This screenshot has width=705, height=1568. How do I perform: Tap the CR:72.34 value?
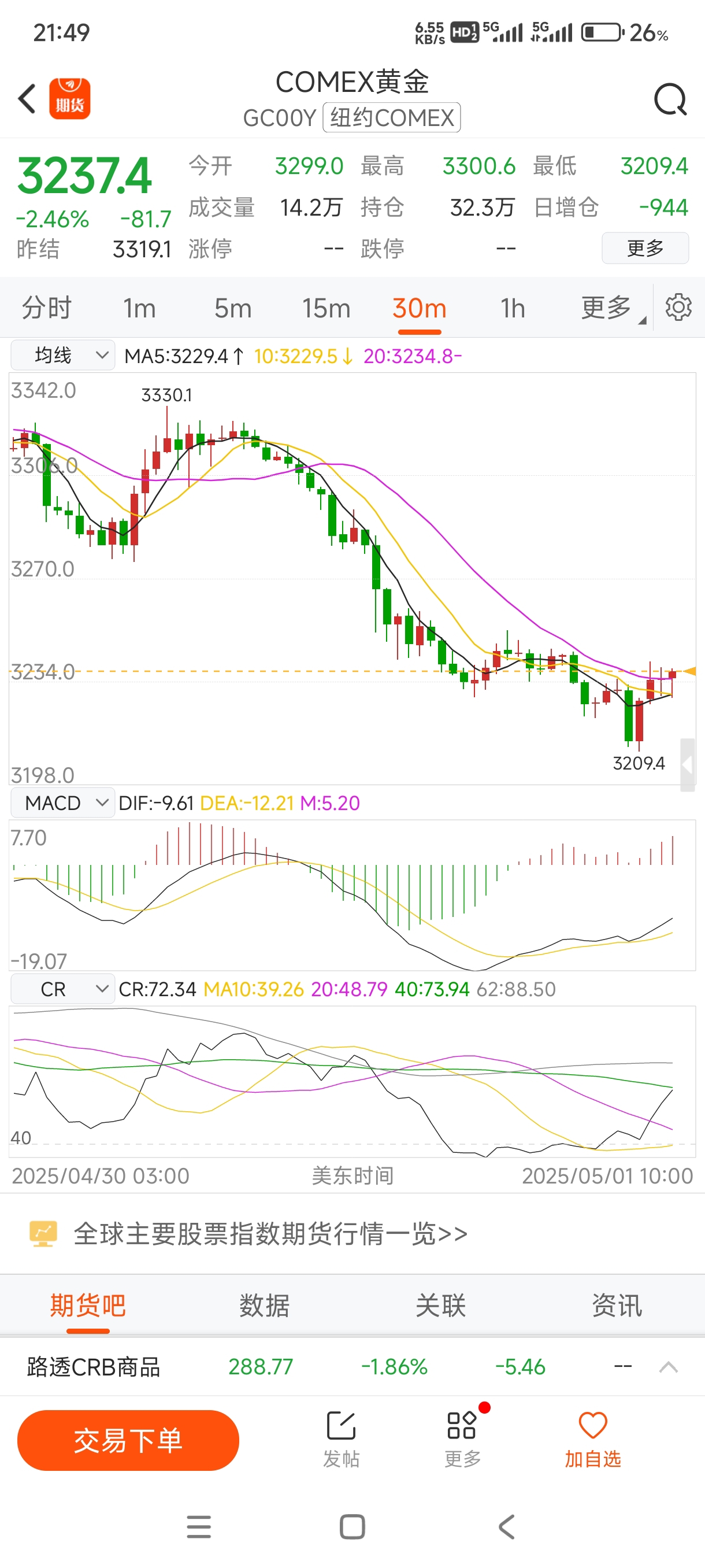coord(158,989)
